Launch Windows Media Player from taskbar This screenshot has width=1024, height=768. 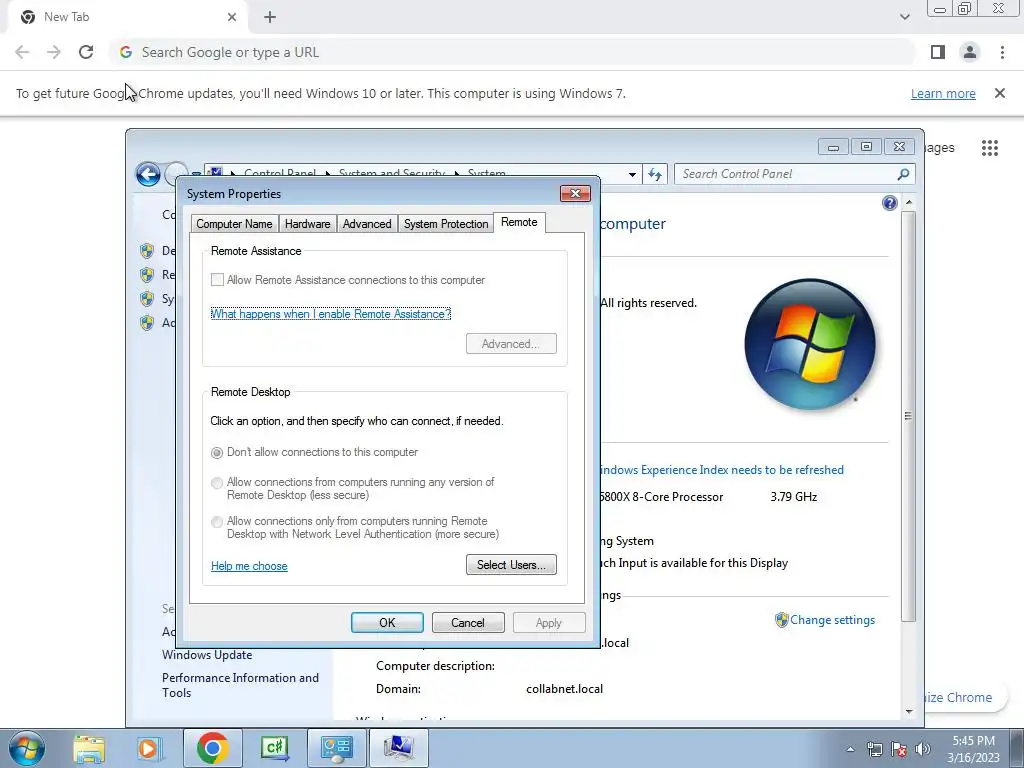(150, 748)
